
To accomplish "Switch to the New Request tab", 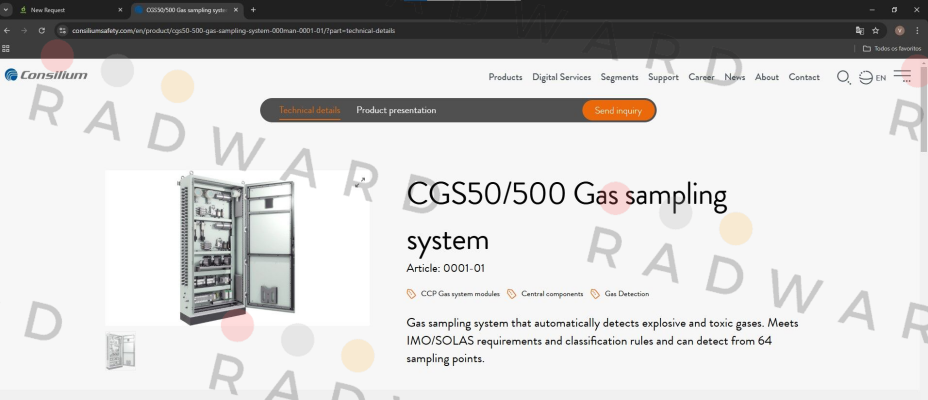I will (x=69, y=10).
